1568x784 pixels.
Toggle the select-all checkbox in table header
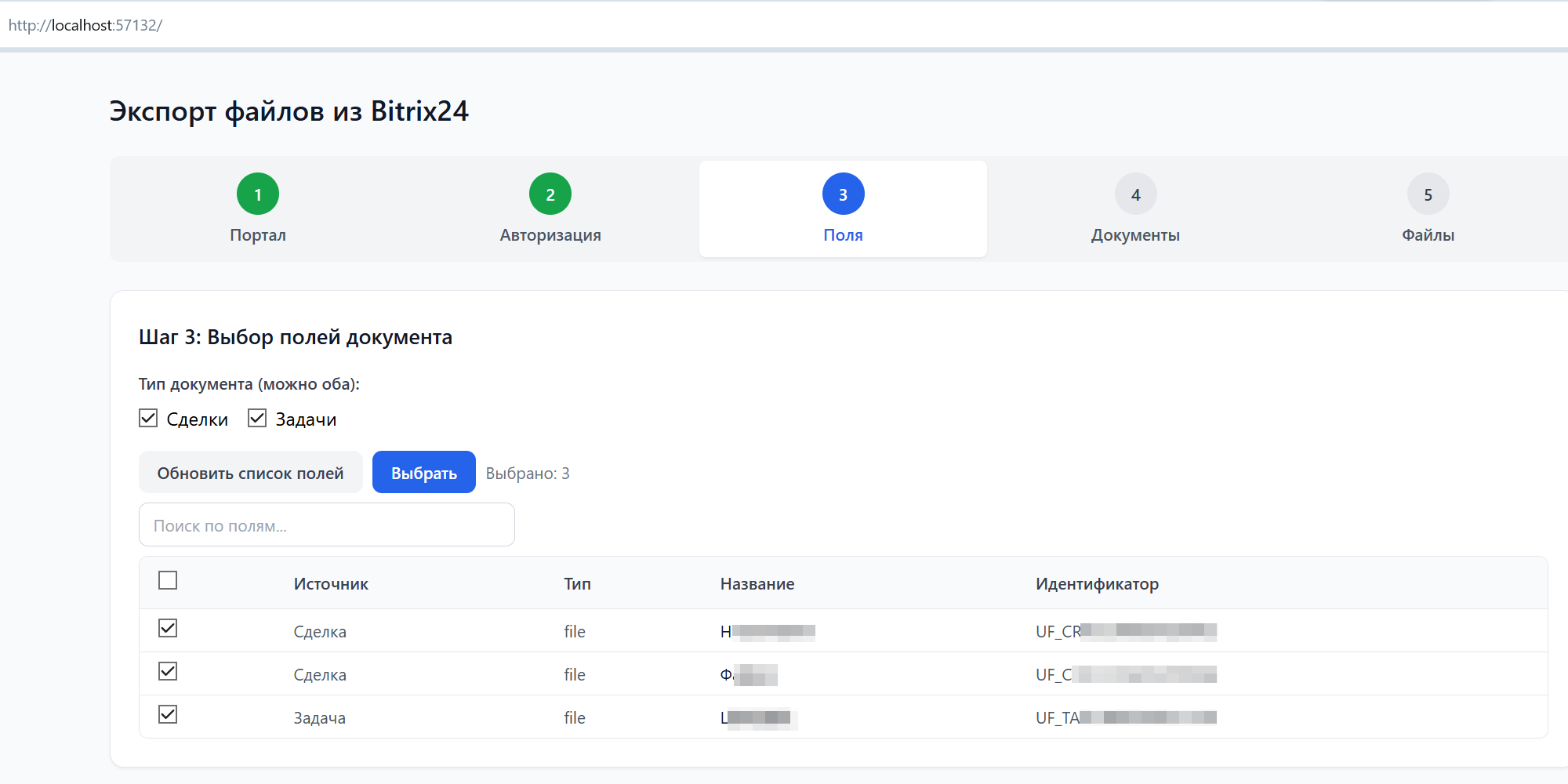[168, 580]
